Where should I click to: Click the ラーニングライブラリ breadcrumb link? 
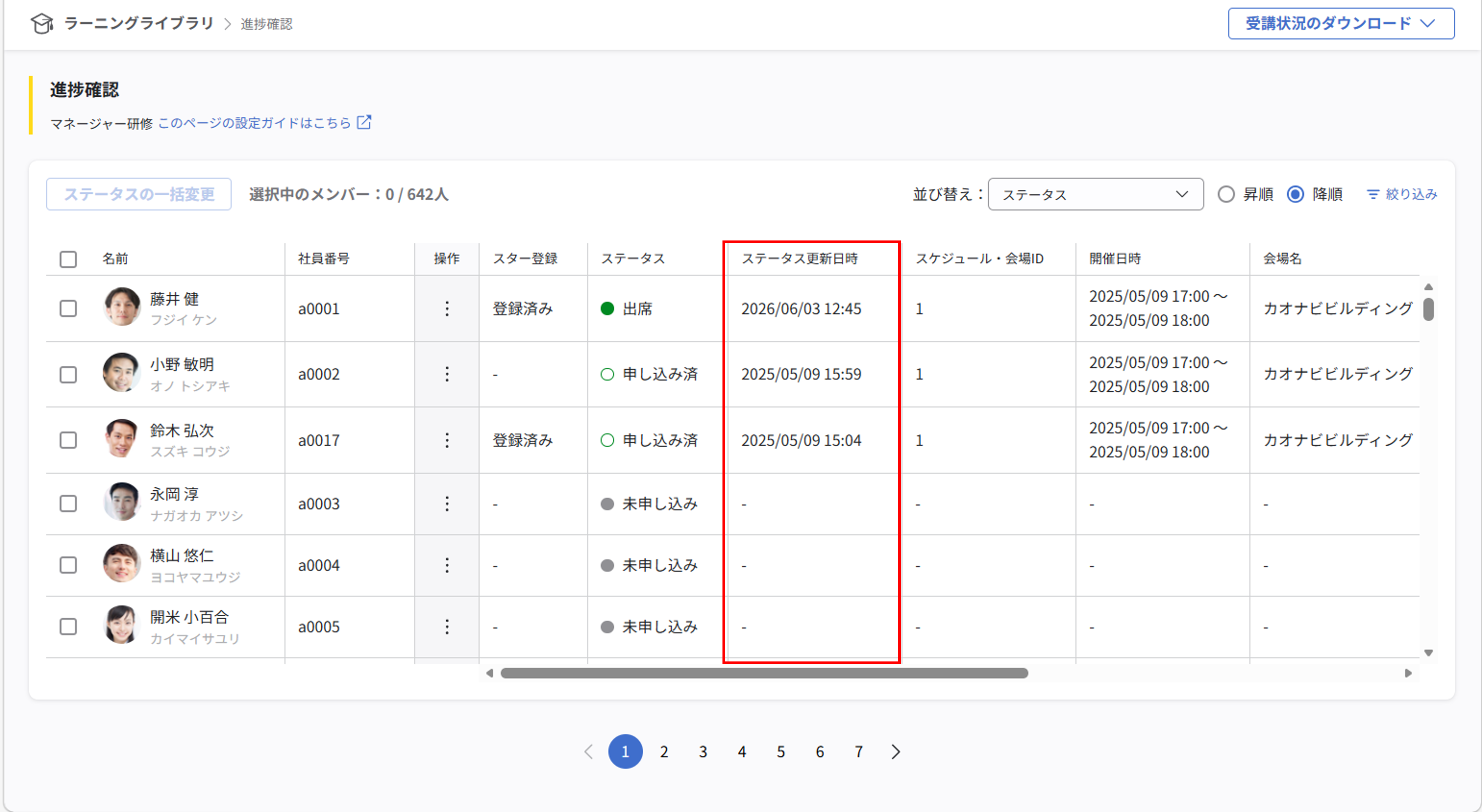pyautogui.click(x=139, y=24)
